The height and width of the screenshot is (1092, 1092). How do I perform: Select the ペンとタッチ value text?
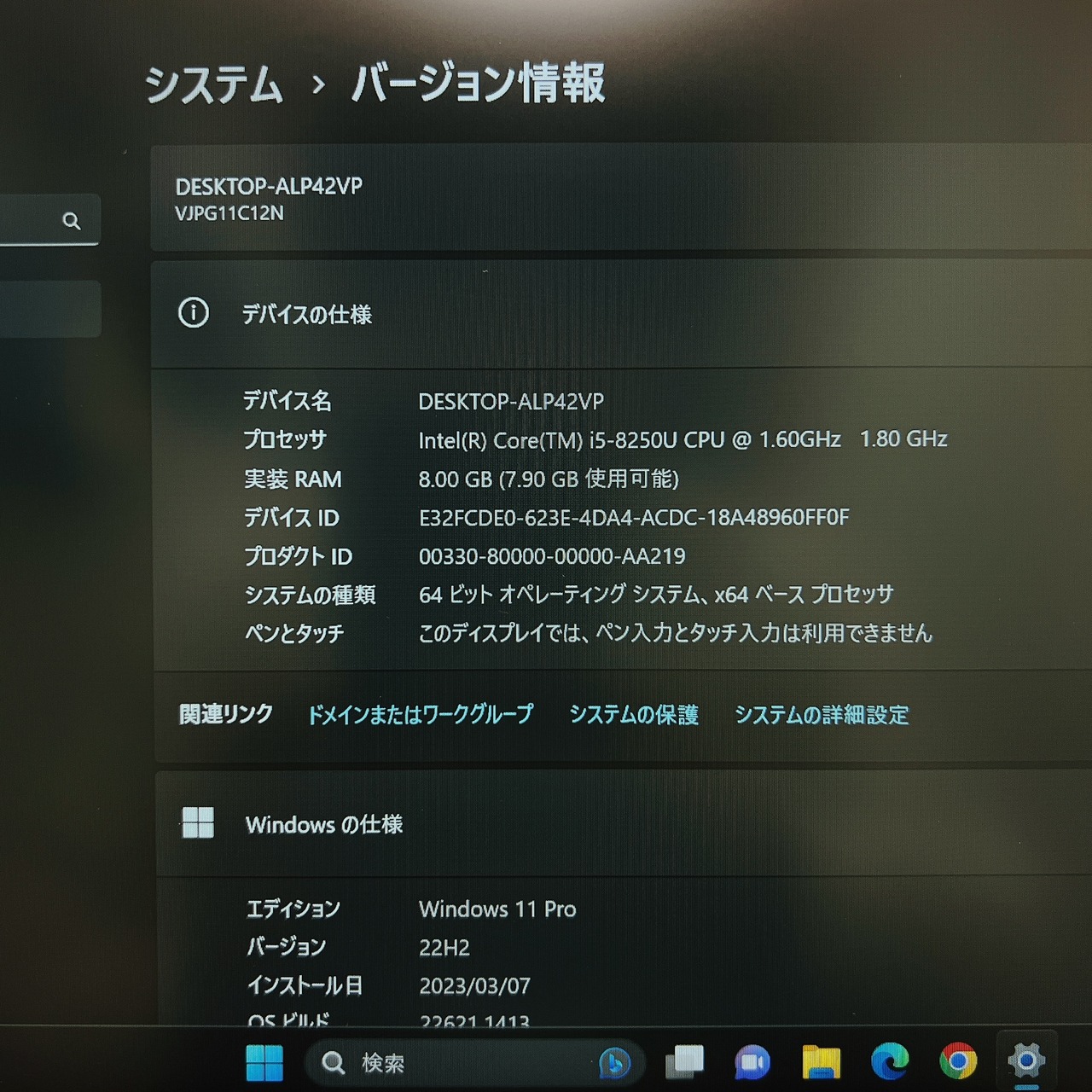pos(676,633)
